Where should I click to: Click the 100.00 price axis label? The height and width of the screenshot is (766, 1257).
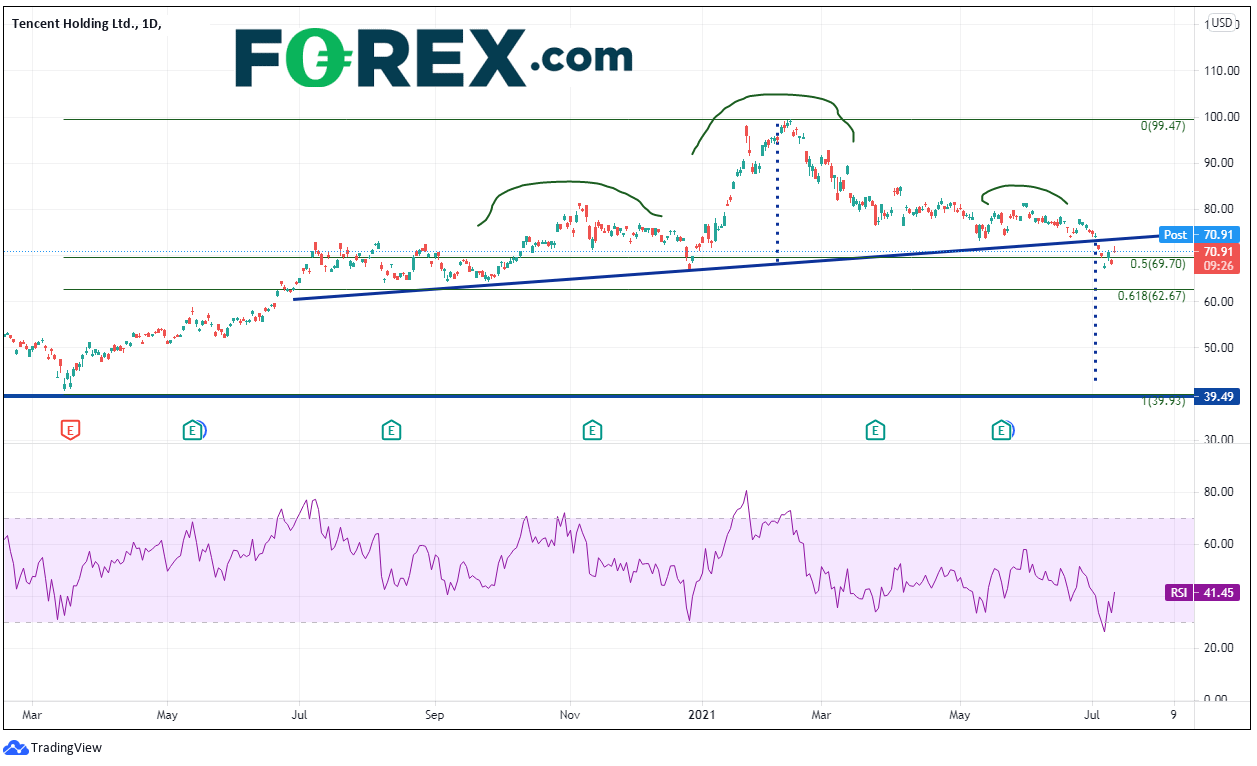click(1221, 117)
